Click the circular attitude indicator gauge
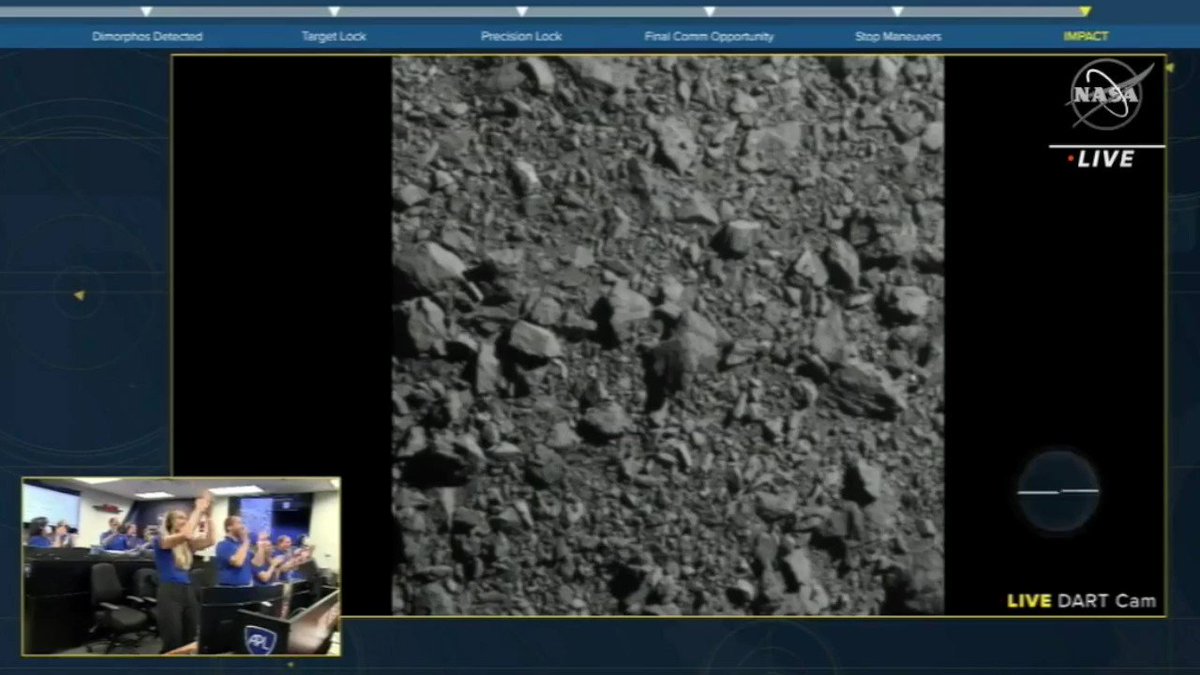The width and height of the screenshot is (1200, 675). tap(1058, 491)
